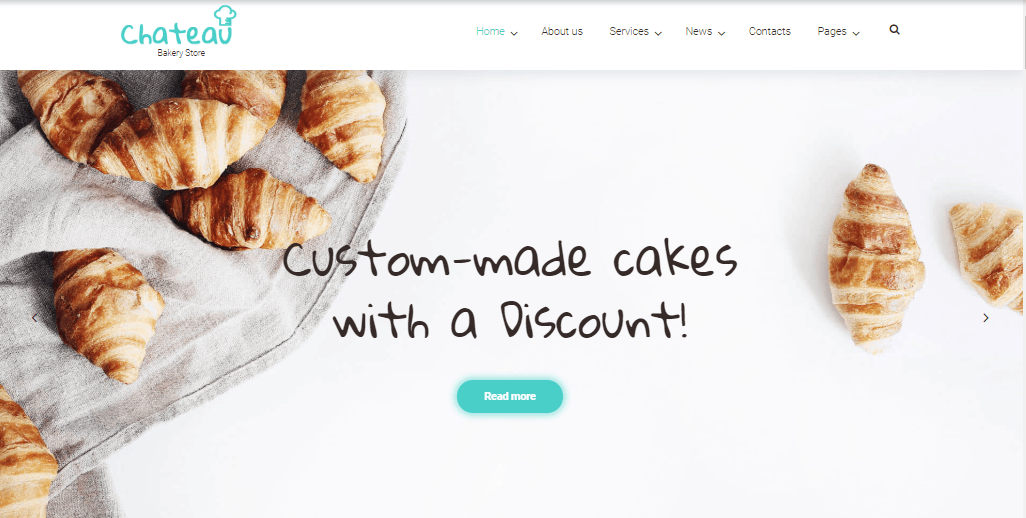Click the Bakery Store subtitle

181,53
